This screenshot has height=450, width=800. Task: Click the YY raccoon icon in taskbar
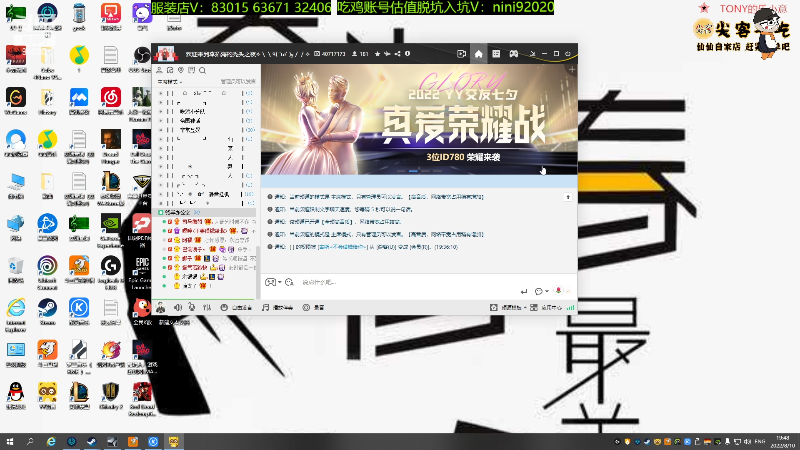tap(173, 441)
